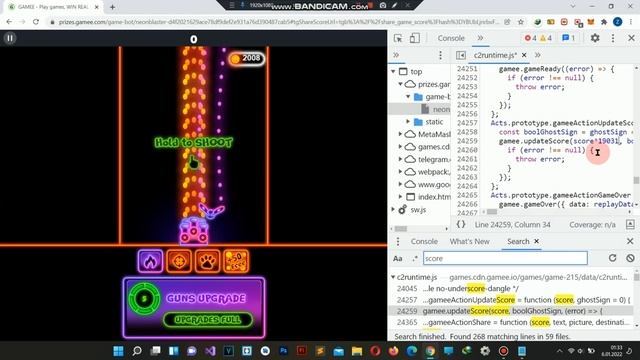Open the drawer three-dots menu
This screenshot has width=640, height=360.
(398, 241)
